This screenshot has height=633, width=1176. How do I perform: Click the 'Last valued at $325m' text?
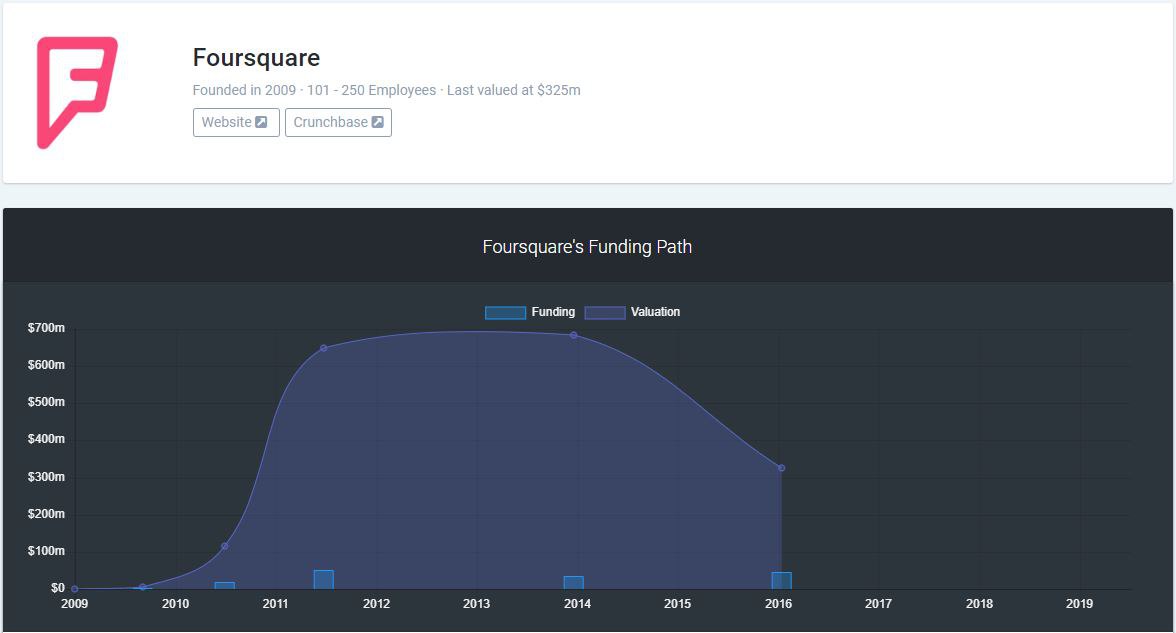(514, 90)
